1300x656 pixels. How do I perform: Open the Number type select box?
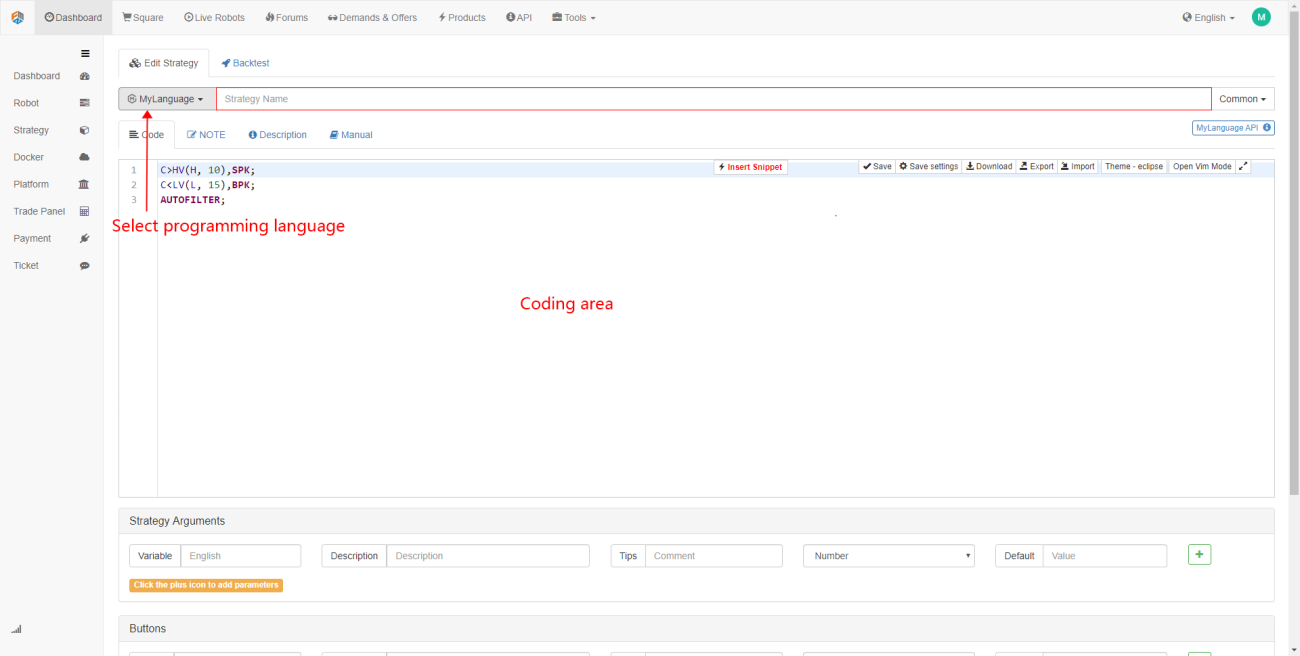point(889,556)
